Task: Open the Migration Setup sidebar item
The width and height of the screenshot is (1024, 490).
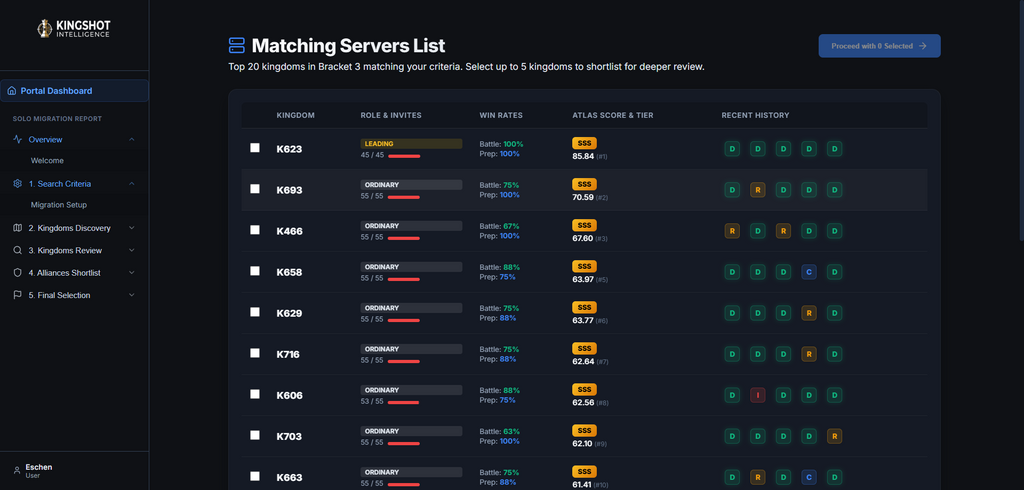Action: coord(59,205)
